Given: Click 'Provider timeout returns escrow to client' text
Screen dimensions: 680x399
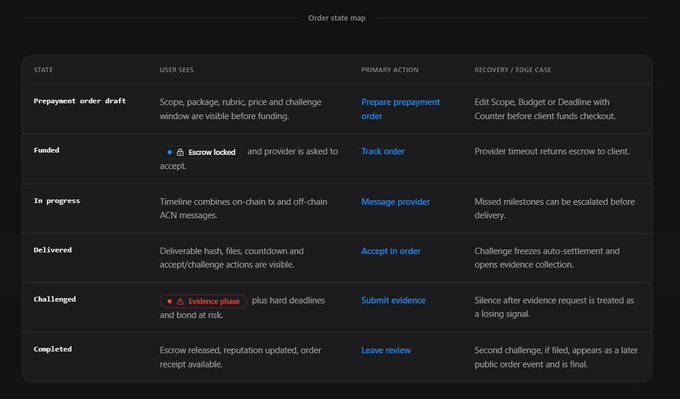Looking at the screenshot, I should 552,151.
